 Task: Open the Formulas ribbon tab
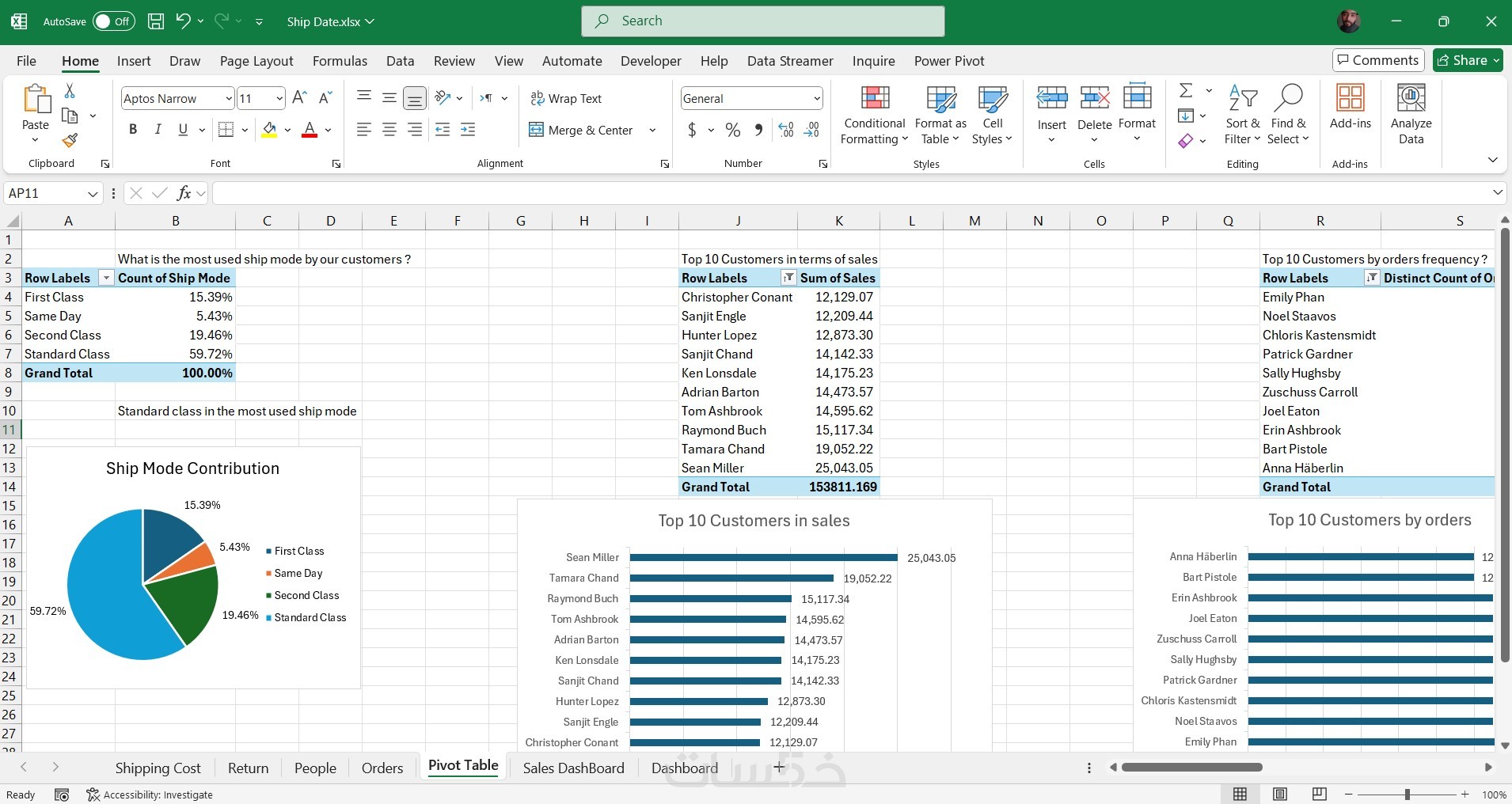coord(340,61)
